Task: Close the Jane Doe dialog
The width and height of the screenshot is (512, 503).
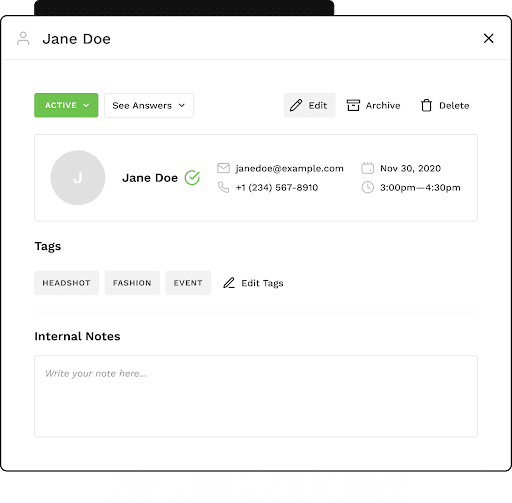Action: tap(488, 38)
